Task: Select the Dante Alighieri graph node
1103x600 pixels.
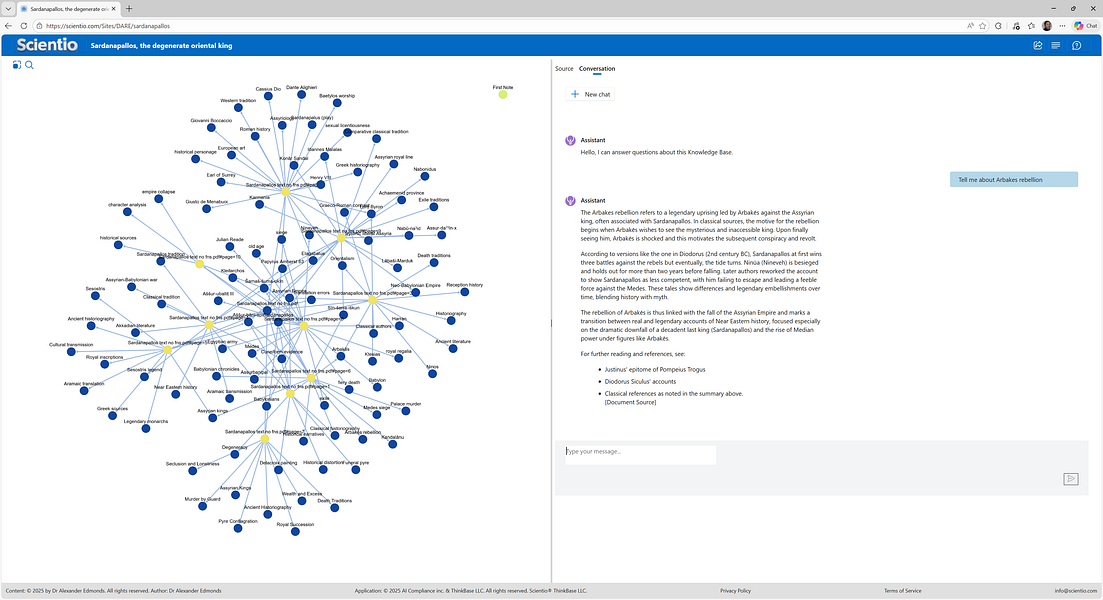Action: click(x=301, y=94)
